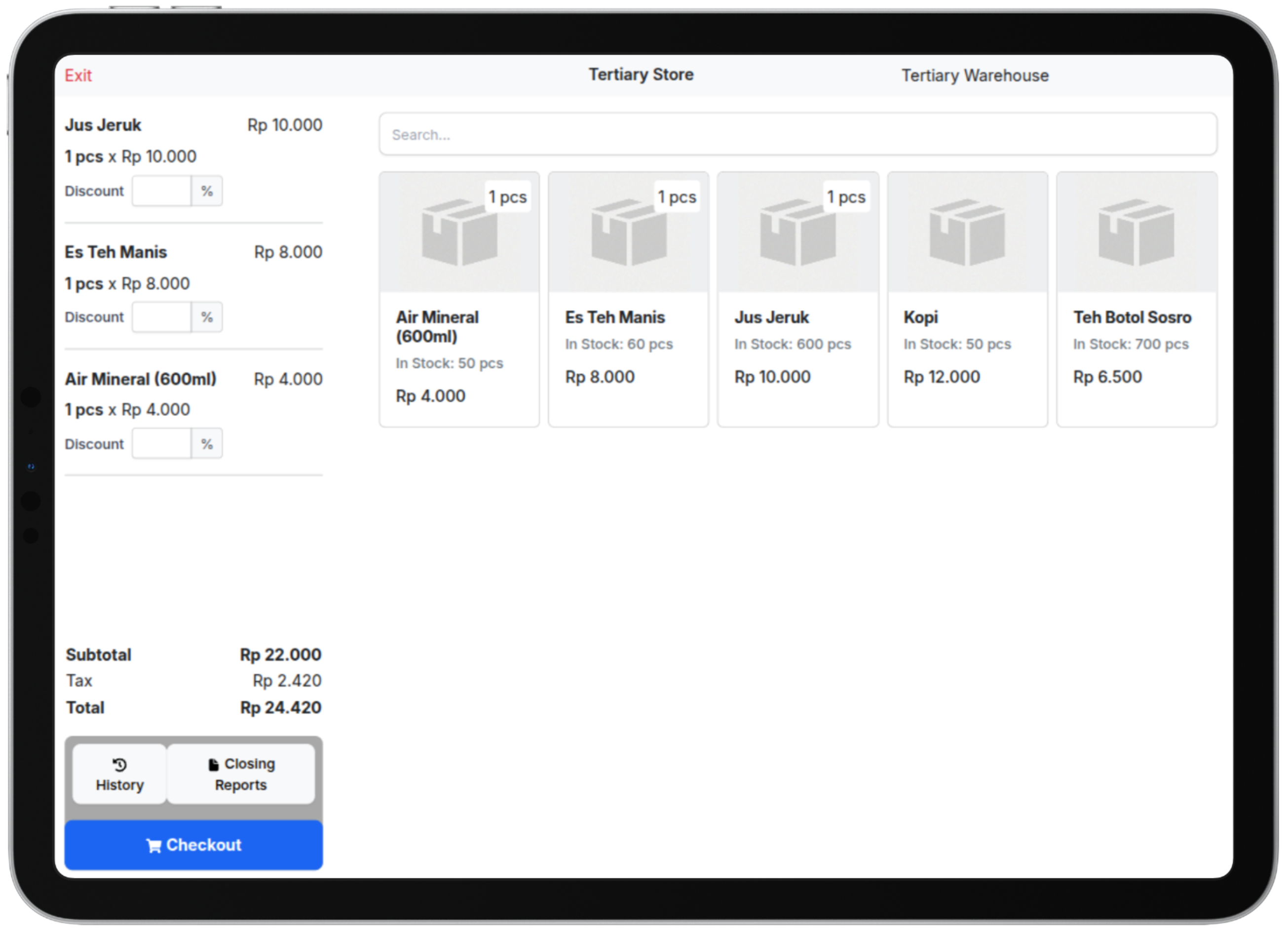
Task: Click 'In Stock: 60 pcs' text
Action: (619, 345)
